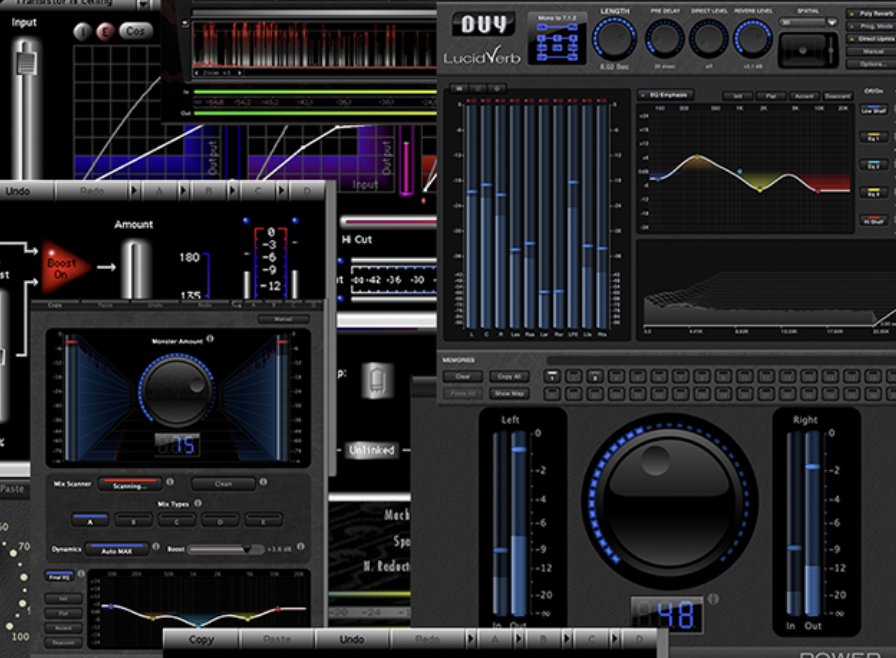This screenshot has height=658, width=896.
Task: Click the info icon next to Auto MAX
Action: click(x=156, y=546)
